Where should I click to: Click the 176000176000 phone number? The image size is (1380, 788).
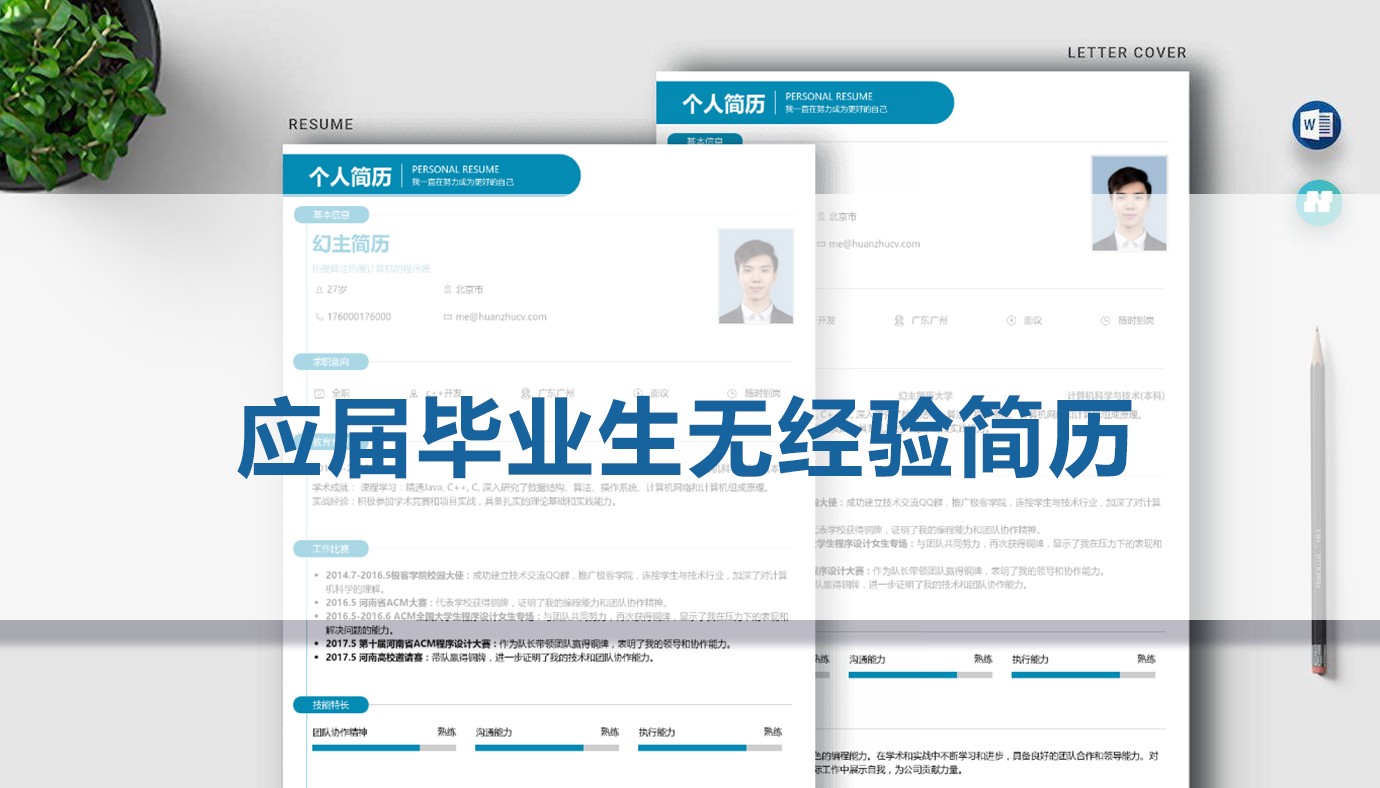click(x=359, y=317)
